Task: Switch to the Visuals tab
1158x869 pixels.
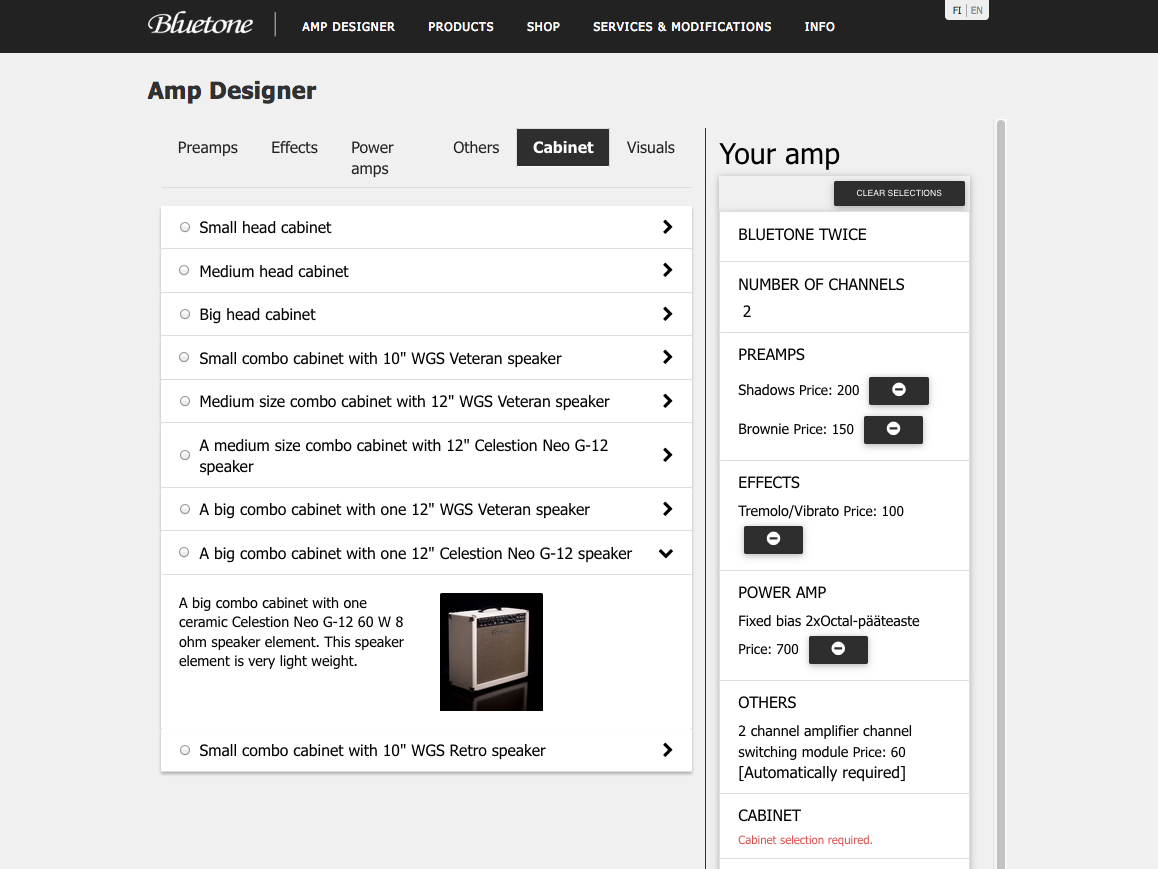Action: tap(650, 147)
